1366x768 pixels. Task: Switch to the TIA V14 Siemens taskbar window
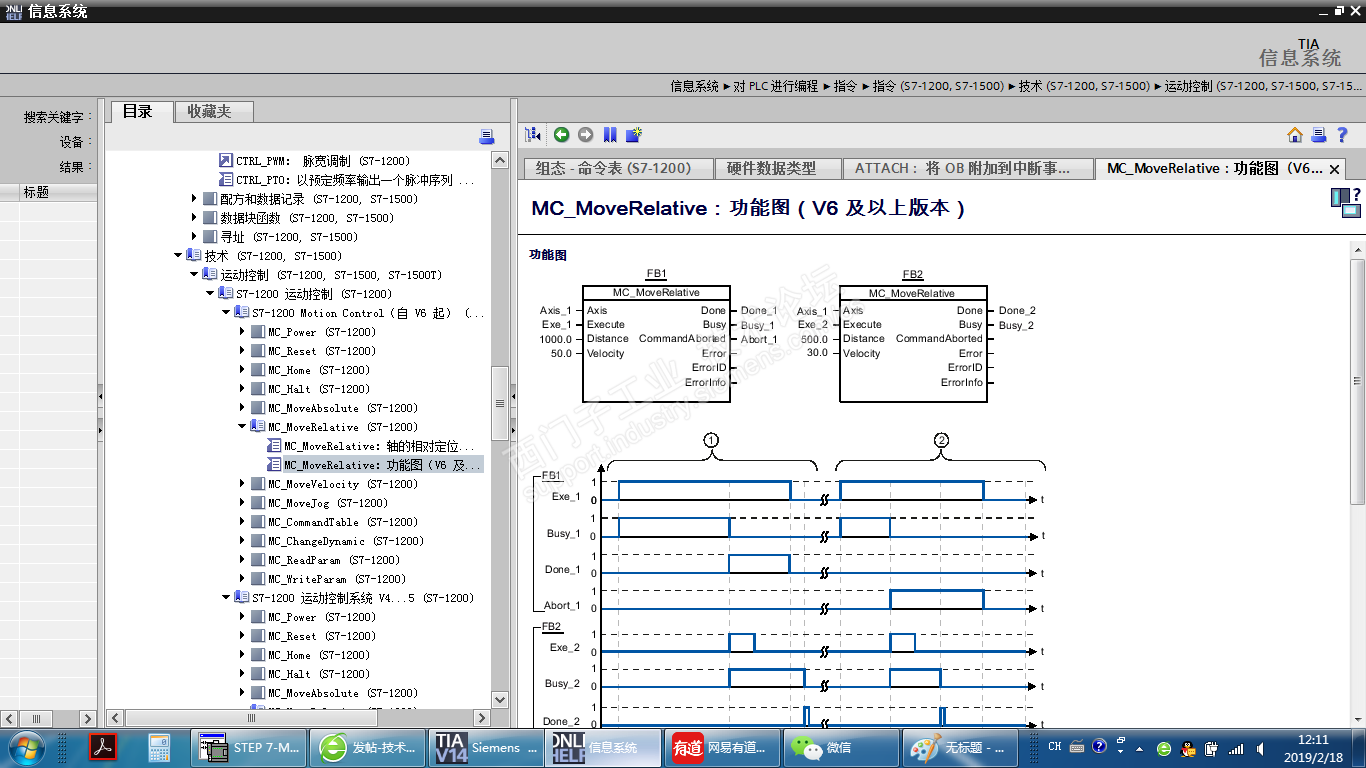click(486, 747)
